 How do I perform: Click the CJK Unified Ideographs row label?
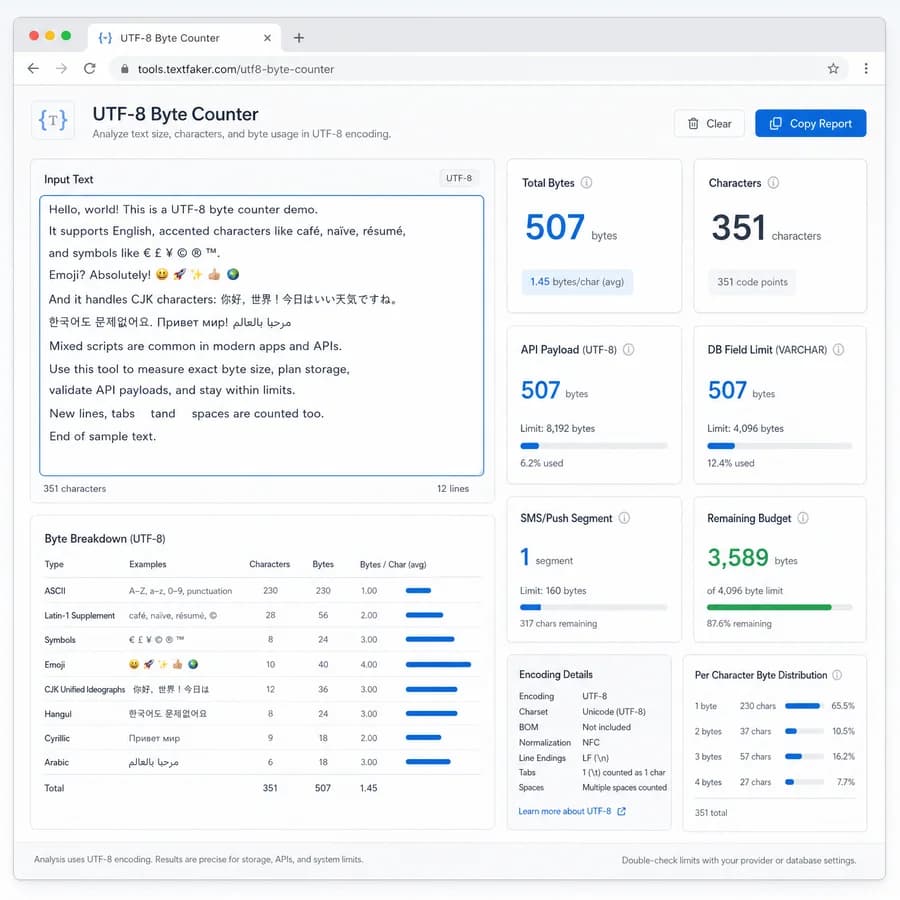(x=84, y=689)
